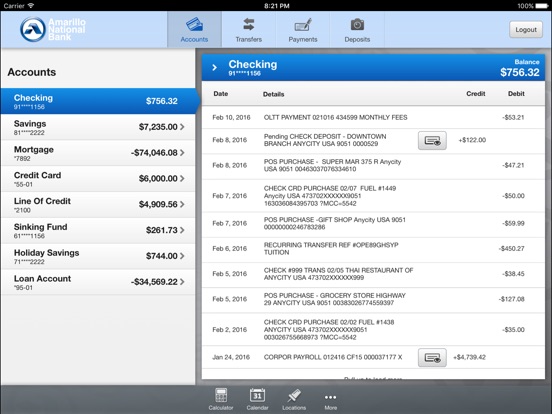552x414 pixels.
Task: View check image for CORPOR PAYROLL entry
Action: [x=432, y=358]
